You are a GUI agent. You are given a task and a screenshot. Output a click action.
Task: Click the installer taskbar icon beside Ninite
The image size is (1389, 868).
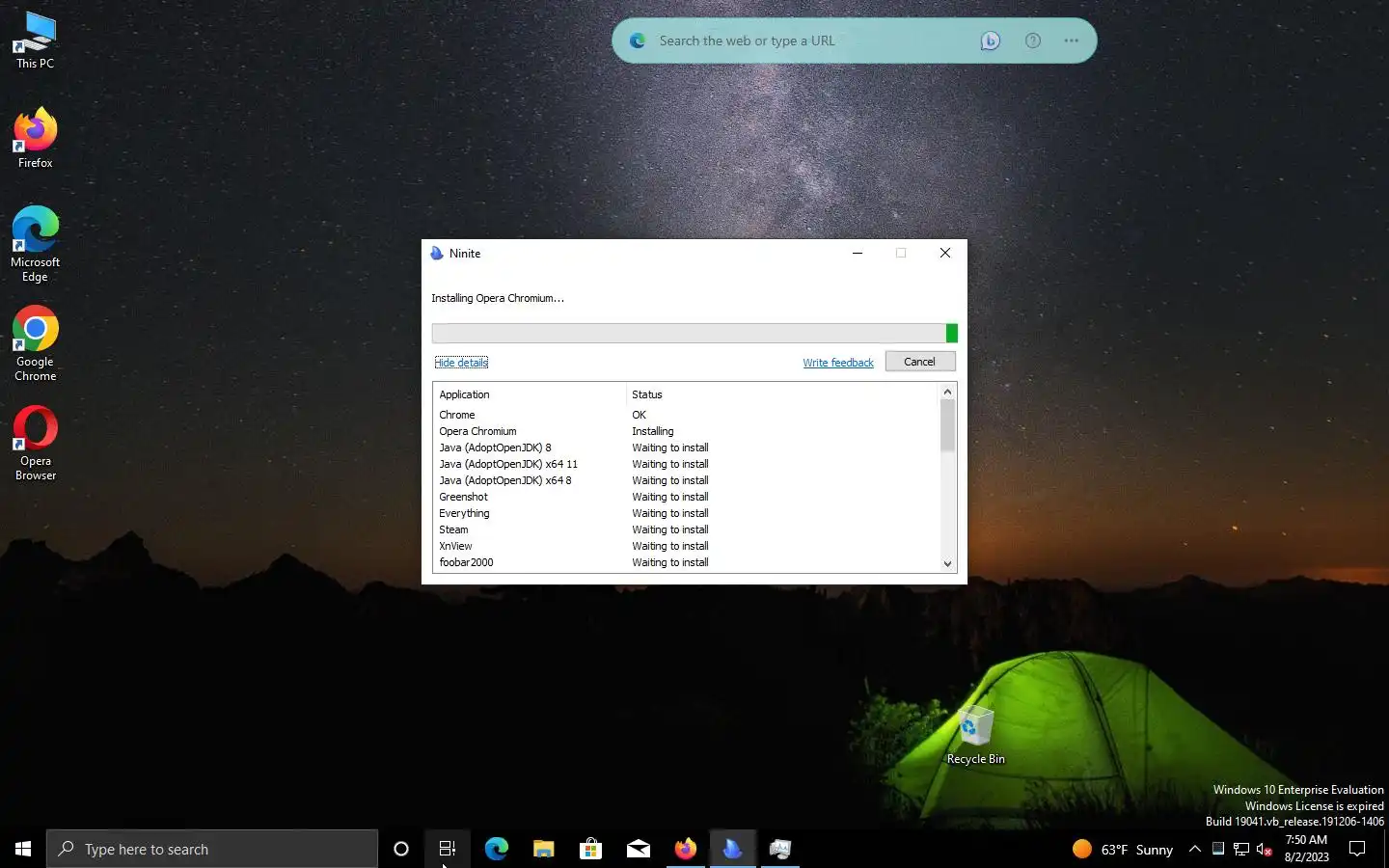[x=779, y=849]
